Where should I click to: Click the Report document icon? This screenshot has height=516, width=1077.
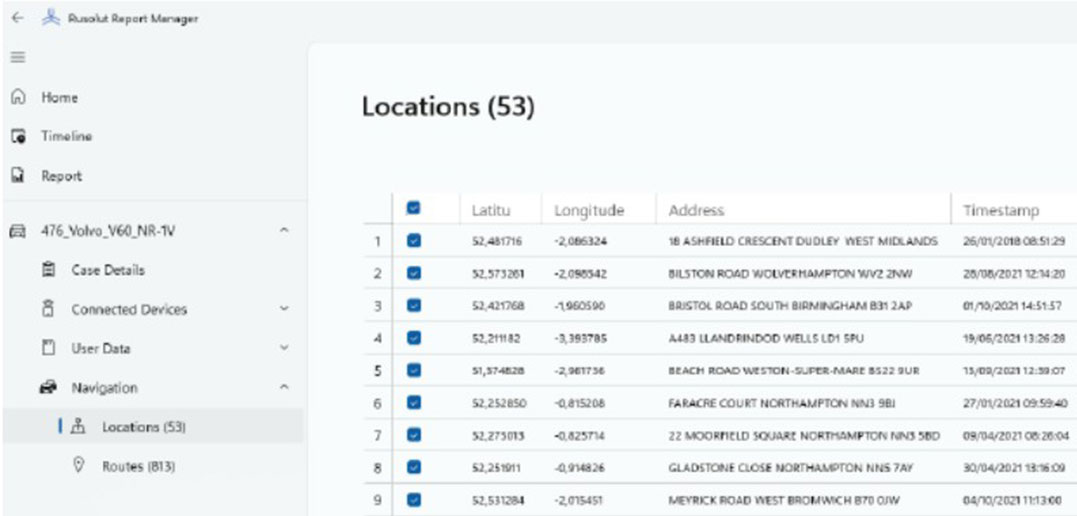(17, 176)
